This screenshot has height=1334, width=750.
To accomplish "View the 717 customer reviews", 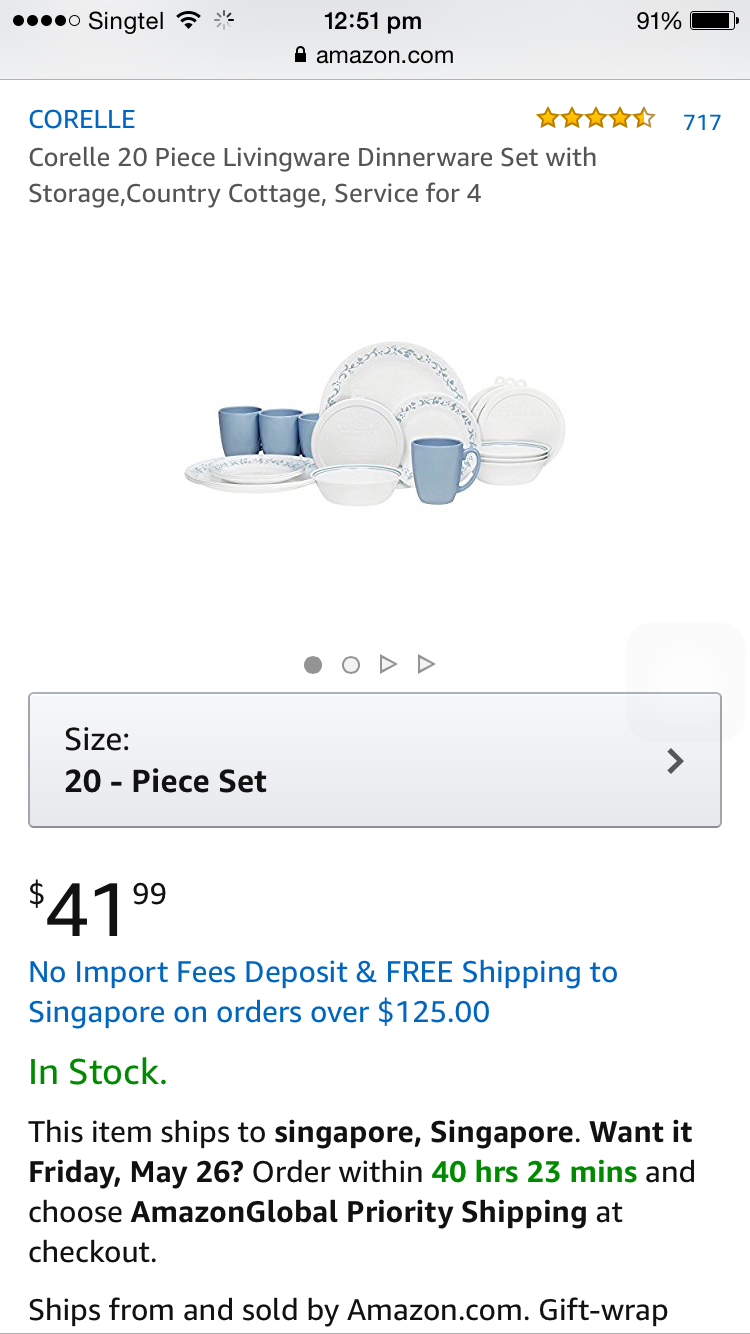I will tap(702, 122).
